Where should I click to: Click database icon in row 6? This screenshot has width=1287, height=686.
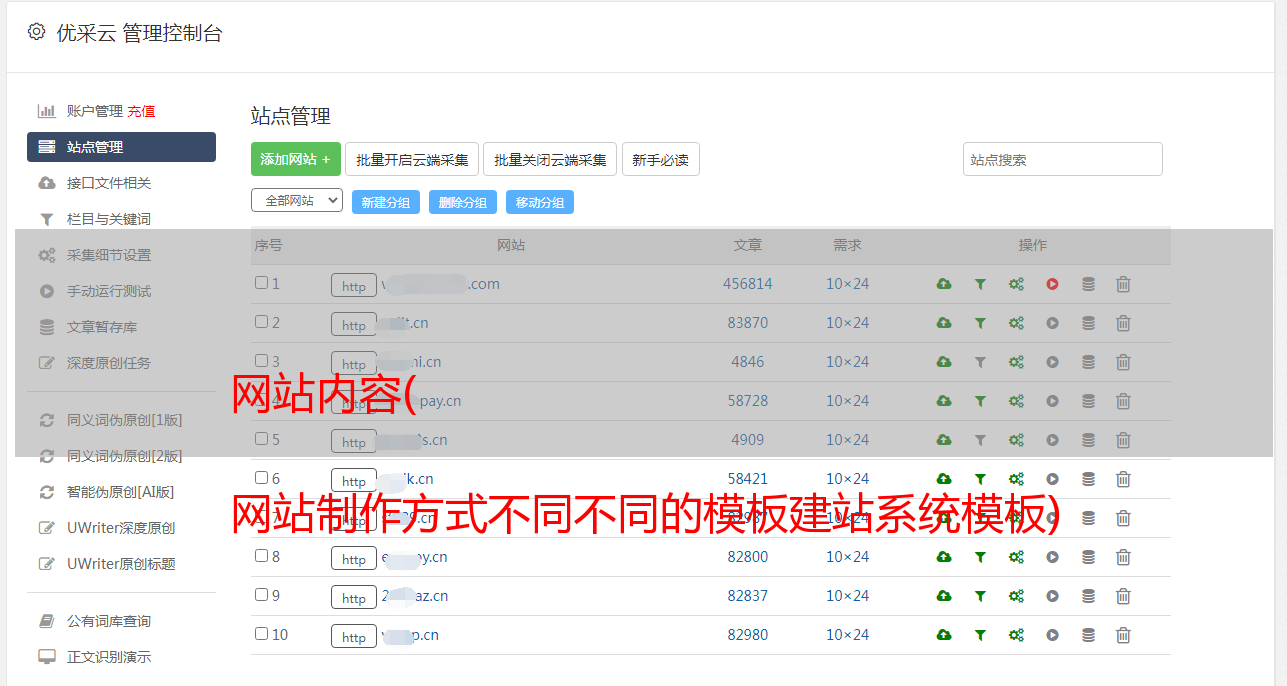1088,479
